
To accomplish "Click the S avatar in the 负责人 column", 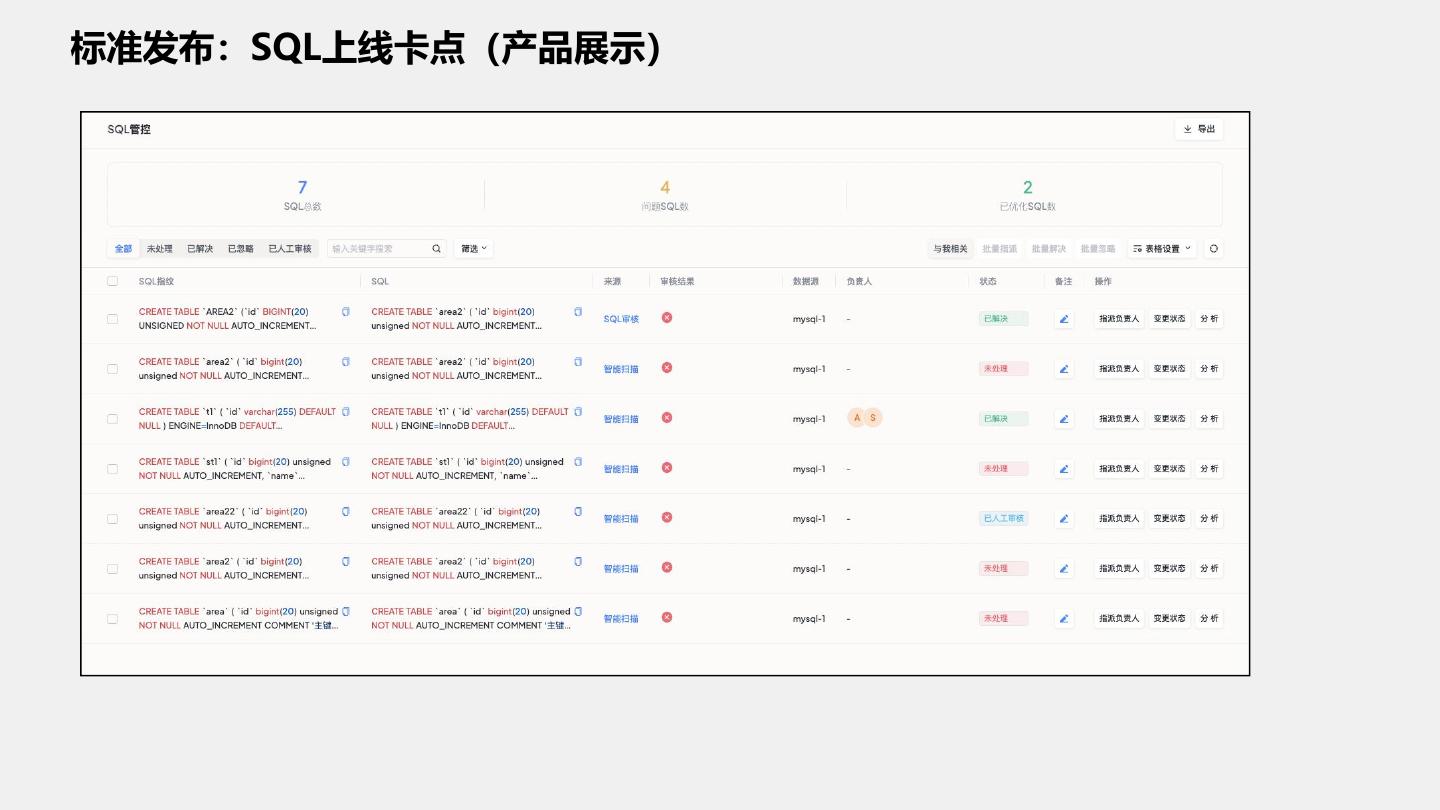I will (873, 418).
